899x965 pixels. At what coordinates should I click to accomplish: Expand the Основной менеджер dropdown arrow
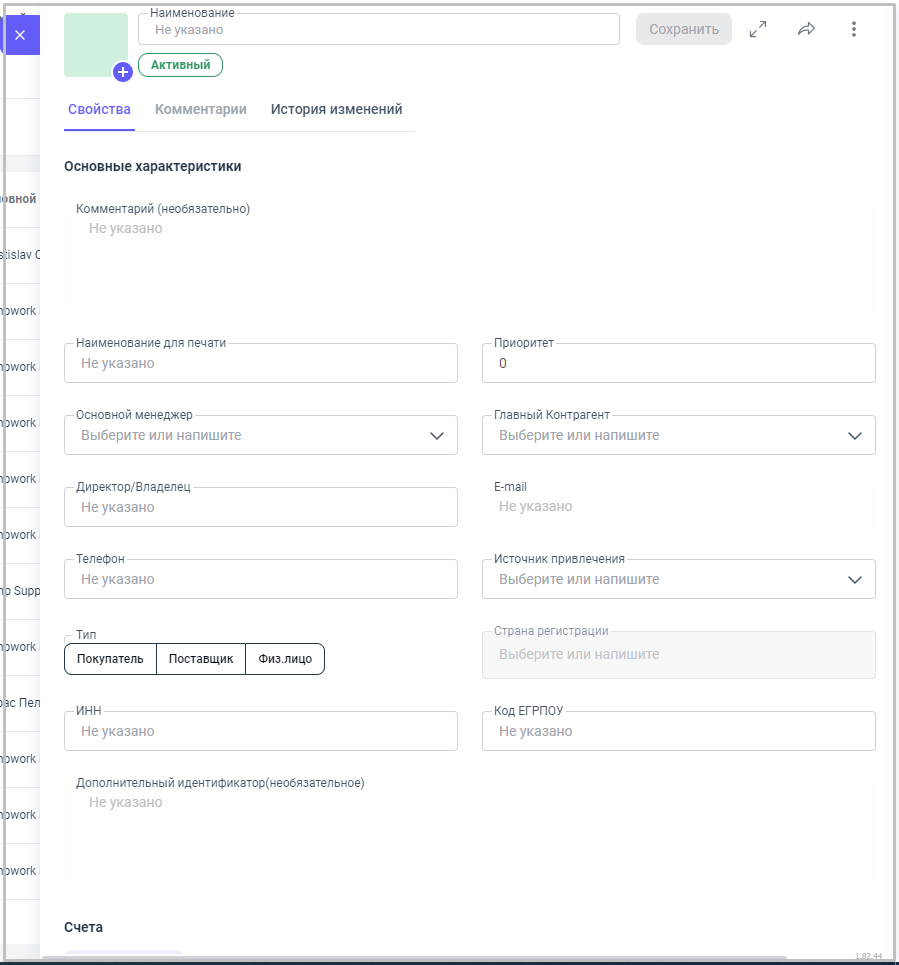[437, 436]
